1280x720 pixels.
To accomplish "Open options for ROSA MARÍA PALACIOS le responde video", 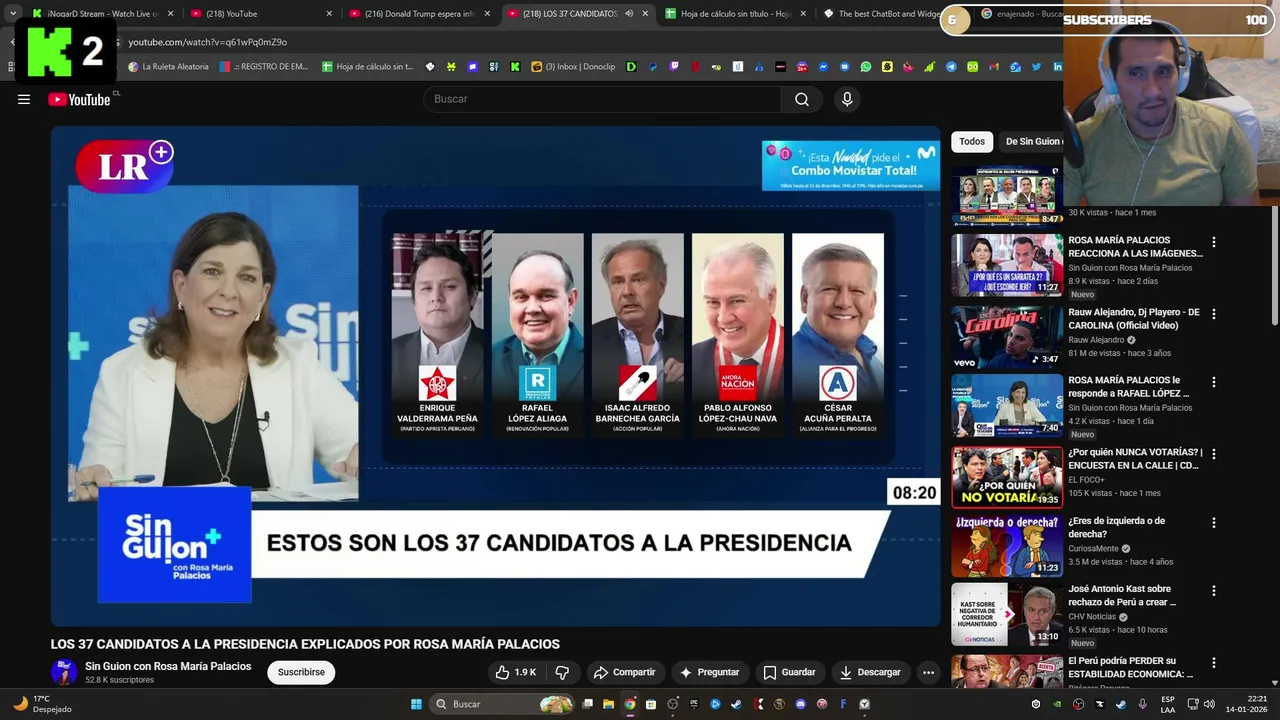I will click(1214, 382).
